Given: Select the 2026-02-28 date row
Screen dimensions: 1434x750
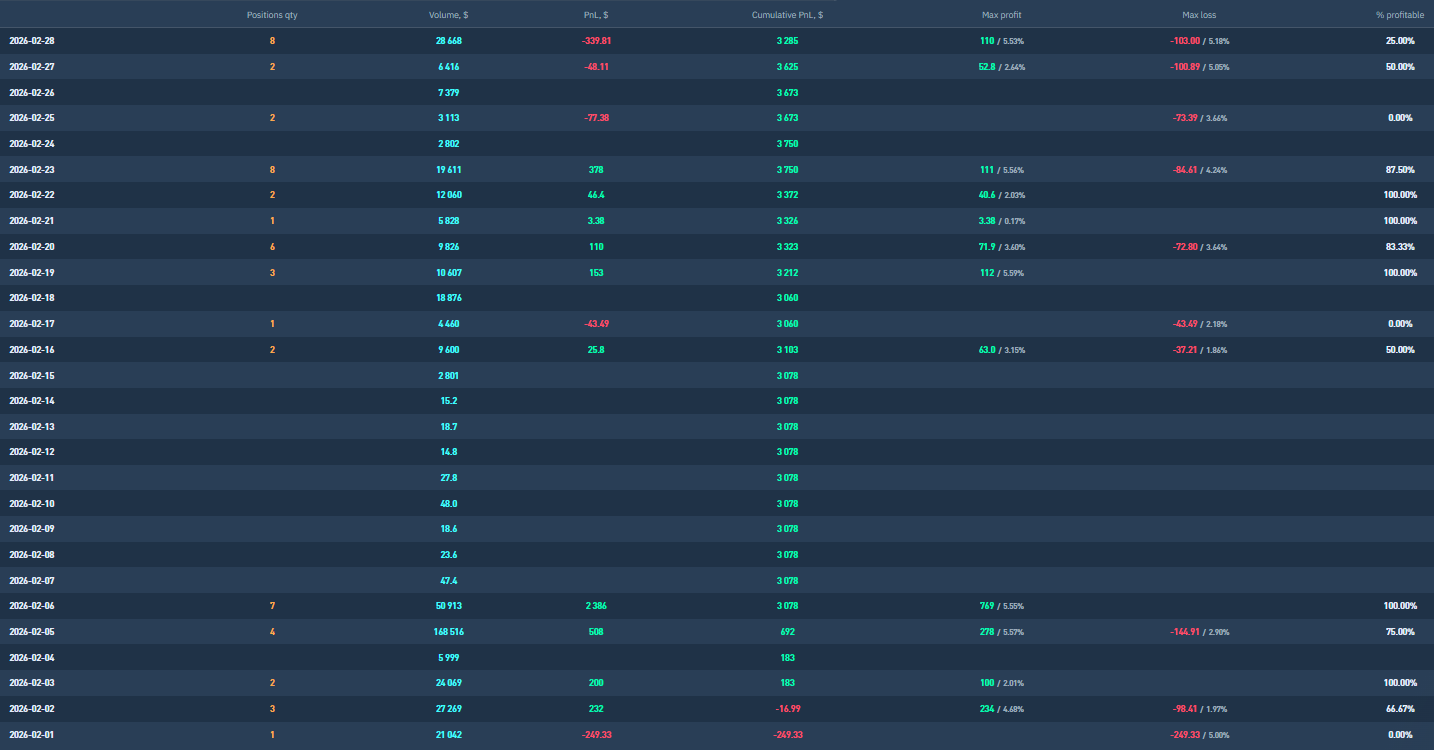Looking at the screenshot, I should (32, 41).
